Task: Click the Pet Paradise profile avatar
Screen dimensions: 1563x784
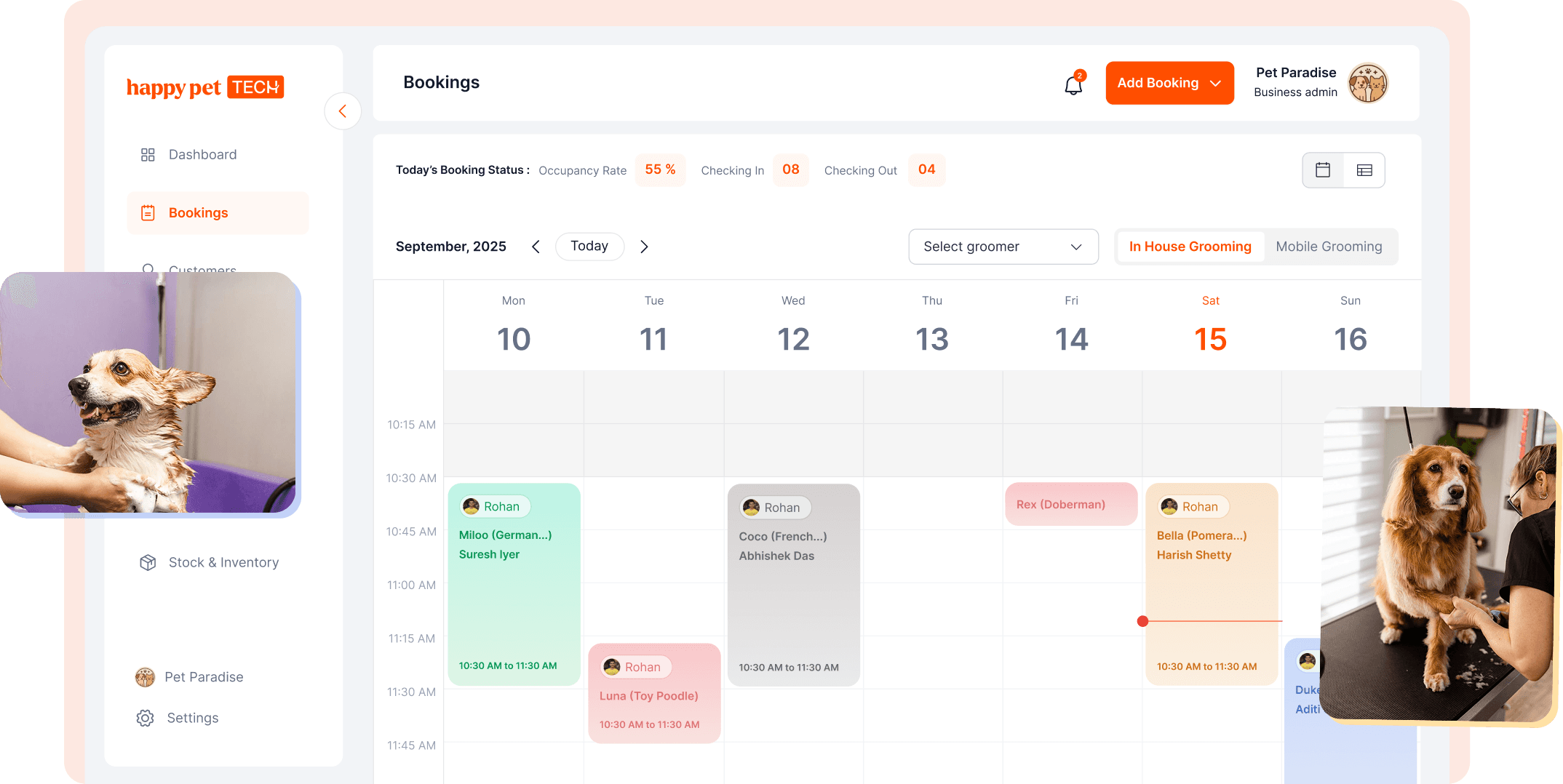Action: 1367,83
